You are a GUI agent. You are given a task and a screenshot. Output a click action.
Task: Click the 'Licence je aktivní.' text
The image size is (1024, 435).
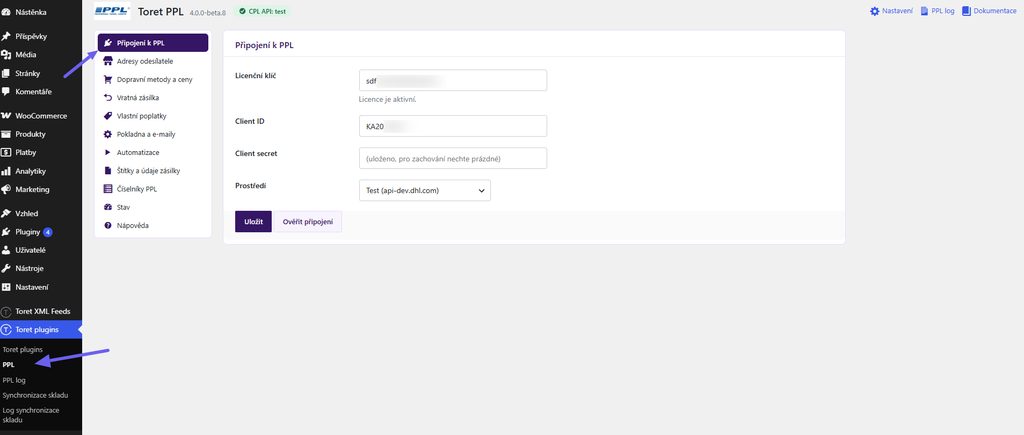point(387,100)
